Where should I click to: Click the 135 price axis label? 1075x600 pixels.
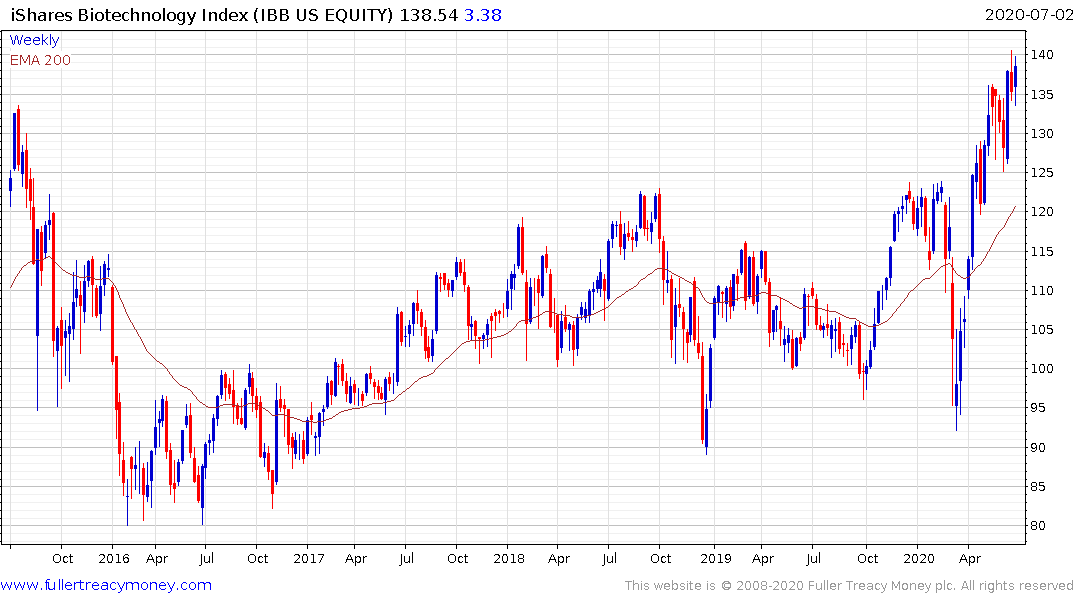click(1042, 95)
